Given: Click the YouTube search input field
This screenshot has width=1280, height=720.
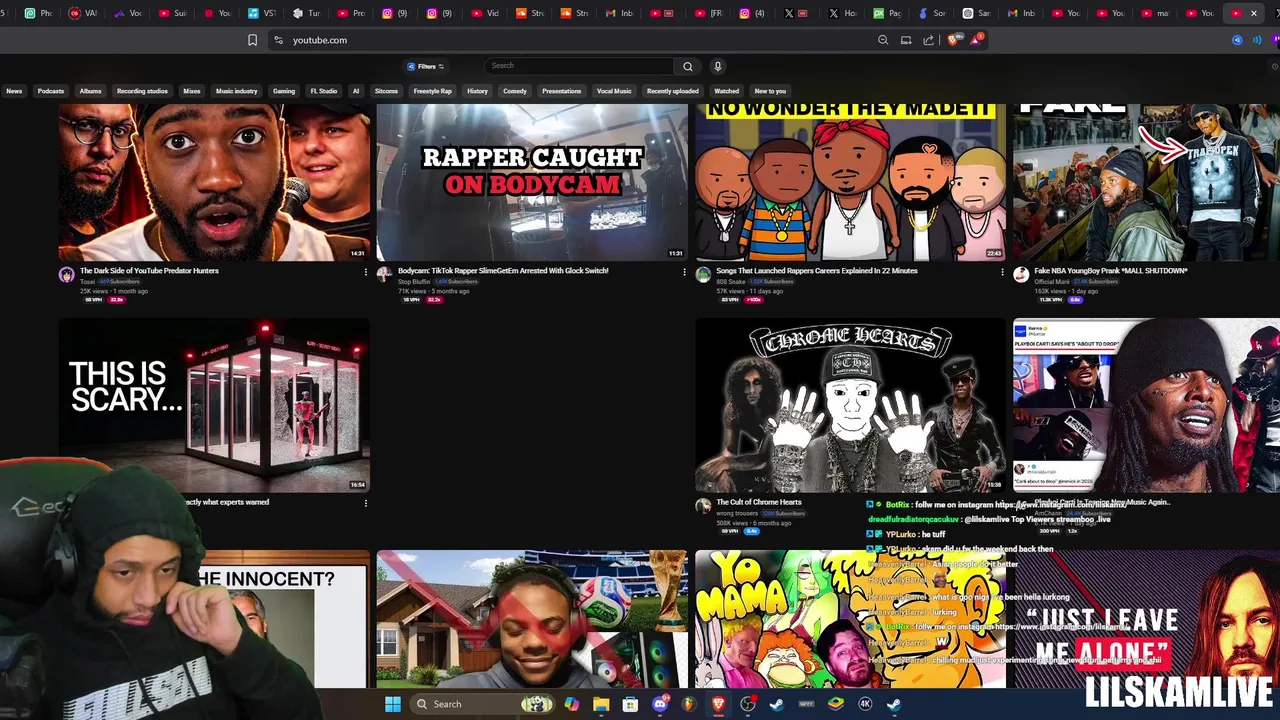Looking at the screenshot, I should pos(579,66).
